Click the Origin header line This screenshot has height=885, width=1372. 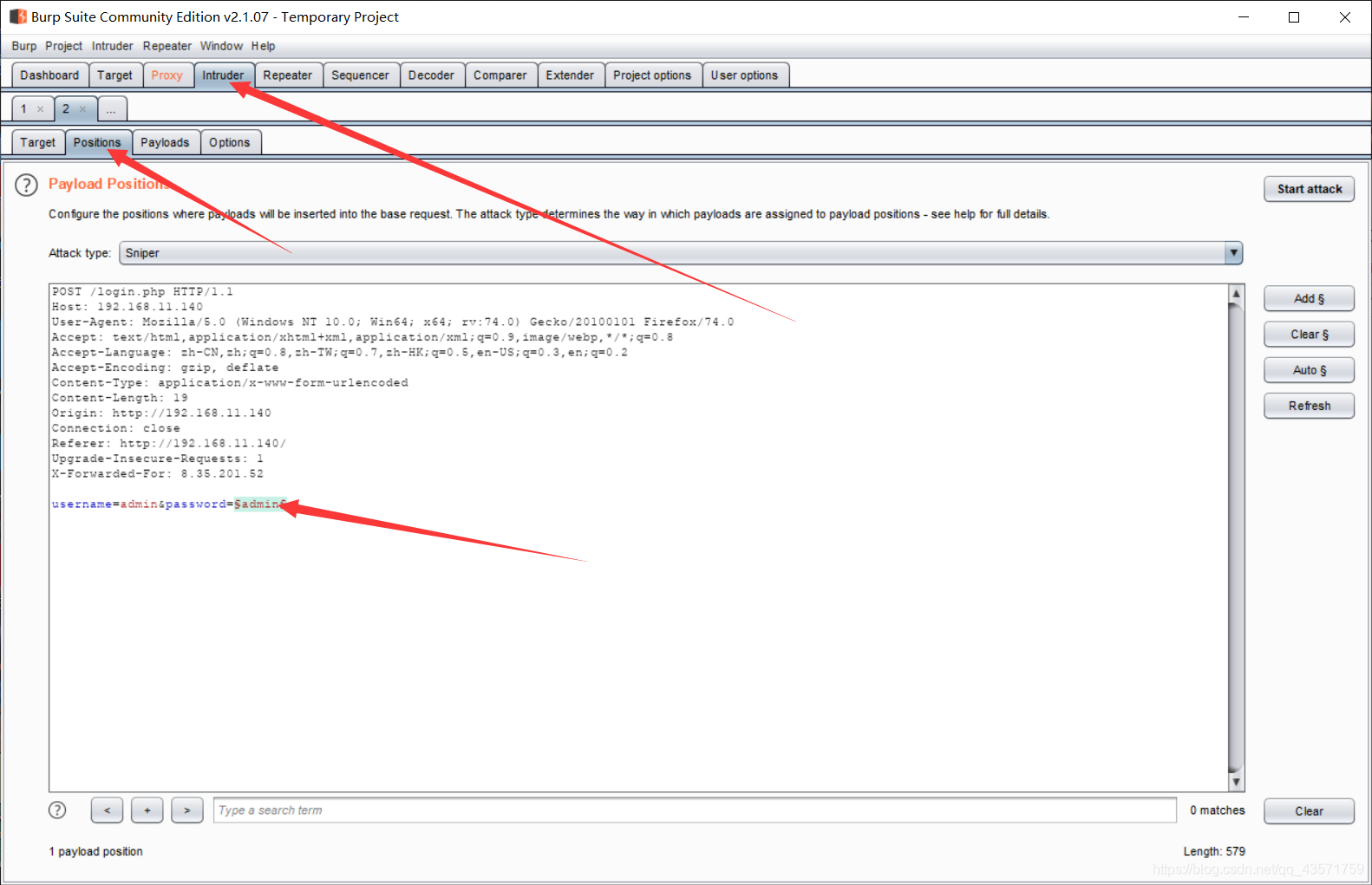(161, 413)
